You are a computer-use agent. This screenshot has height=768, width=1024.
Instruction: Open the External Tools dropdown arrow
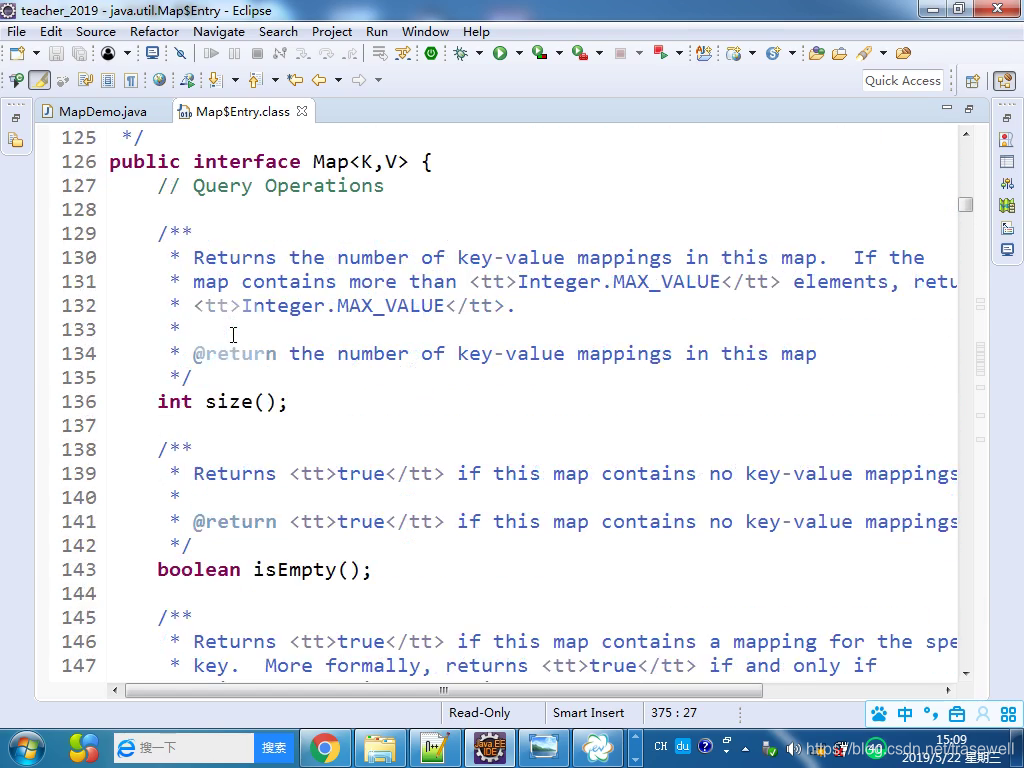coord(599,54)
